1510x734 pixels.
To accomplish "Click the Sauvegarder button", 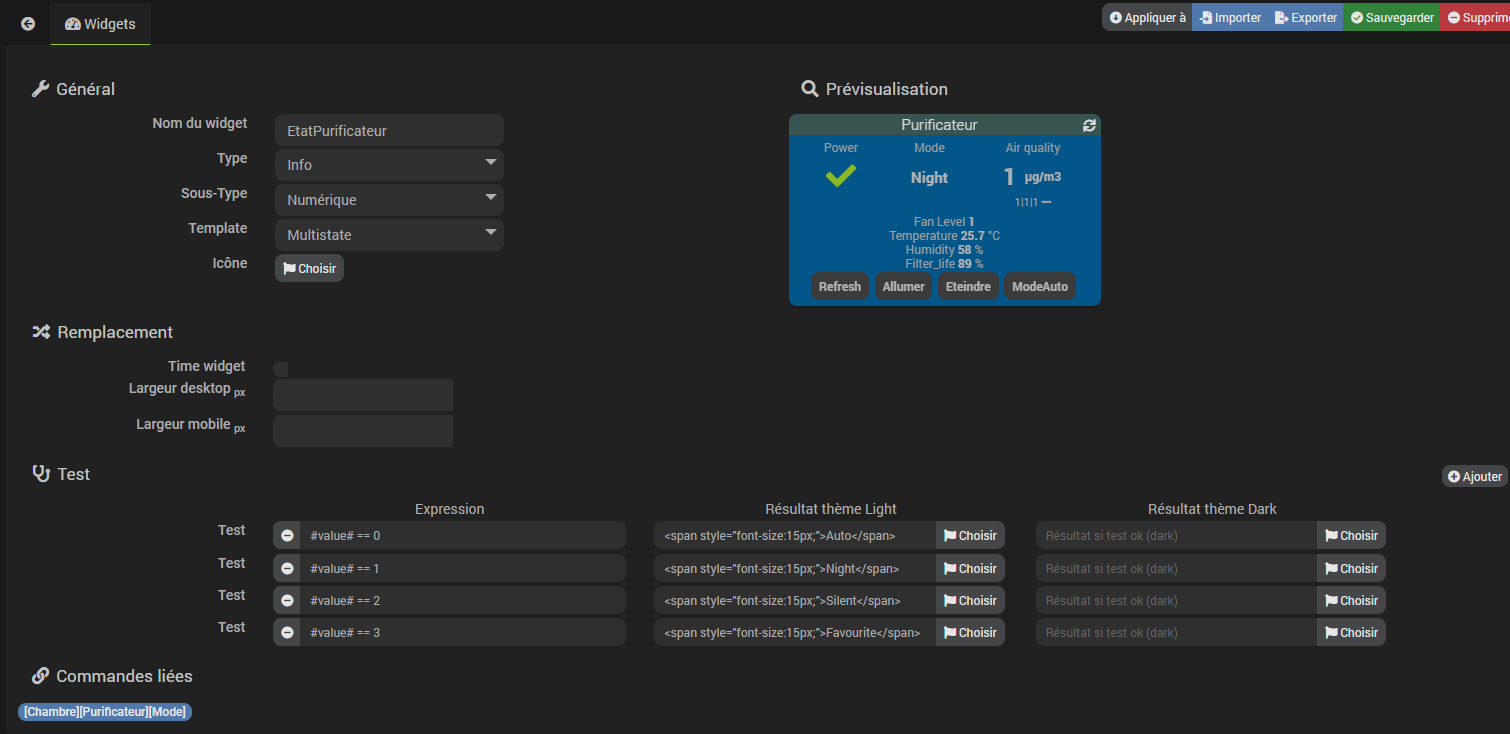I will click(1391, 17).
